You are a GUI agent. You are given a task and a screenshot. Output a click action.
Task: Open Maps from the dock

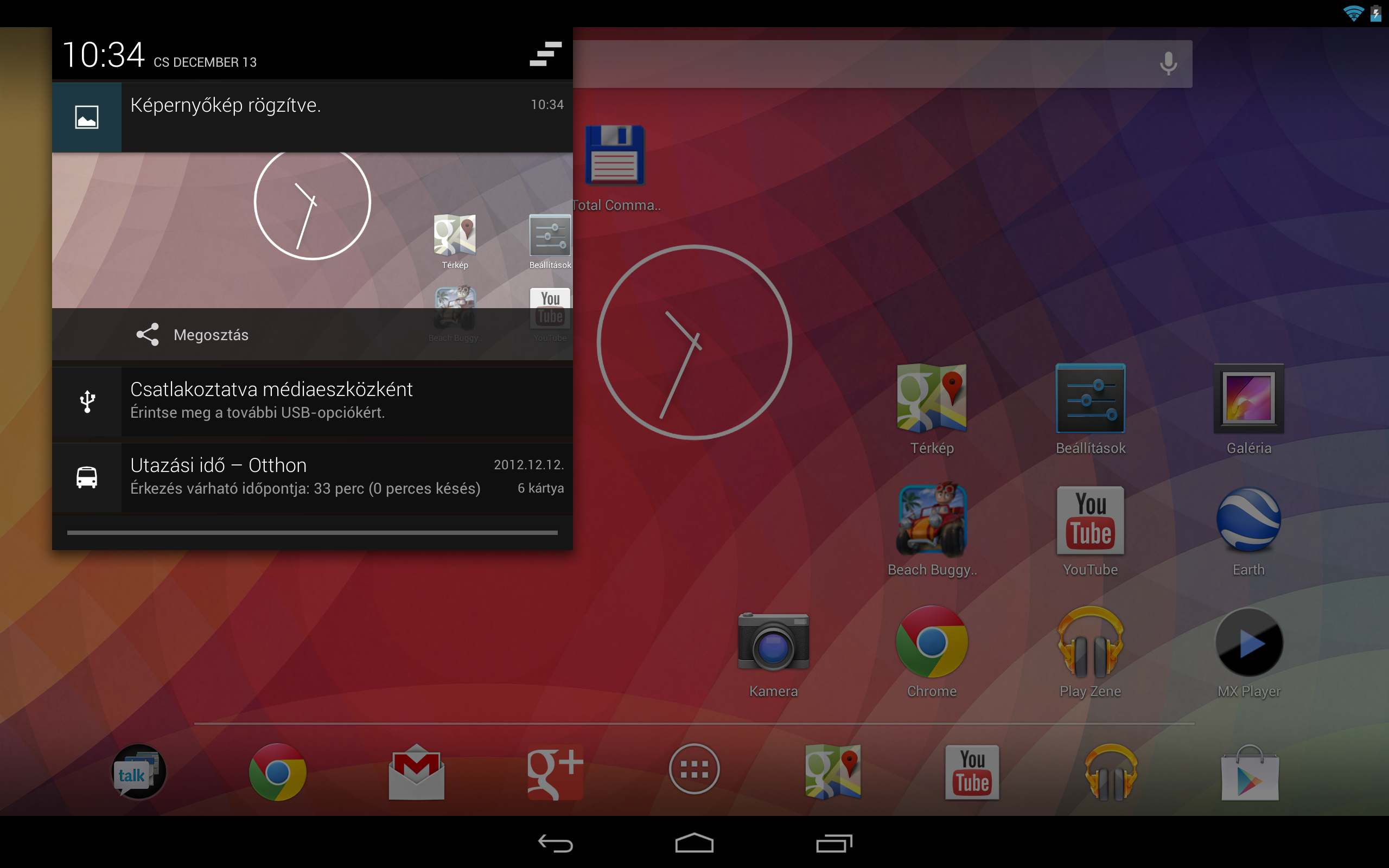(x=833, y=771)
